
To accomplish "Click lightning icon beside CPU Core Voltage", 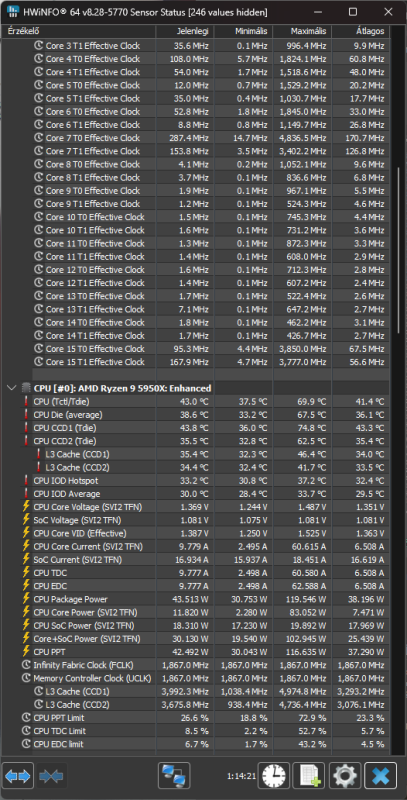I will (x=26, y=507).
